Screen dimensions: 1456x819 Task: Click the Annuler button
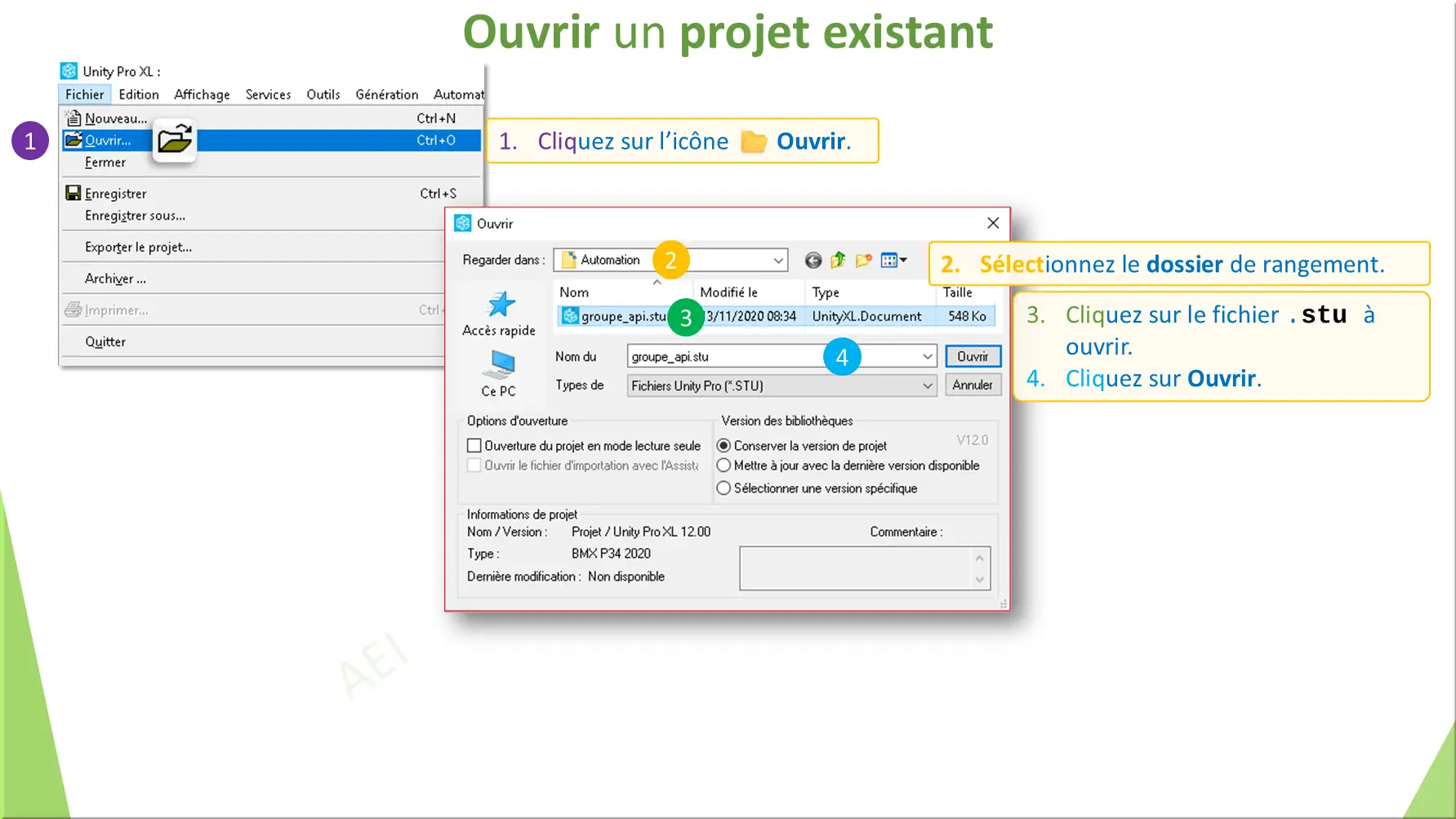click(973, 385)
